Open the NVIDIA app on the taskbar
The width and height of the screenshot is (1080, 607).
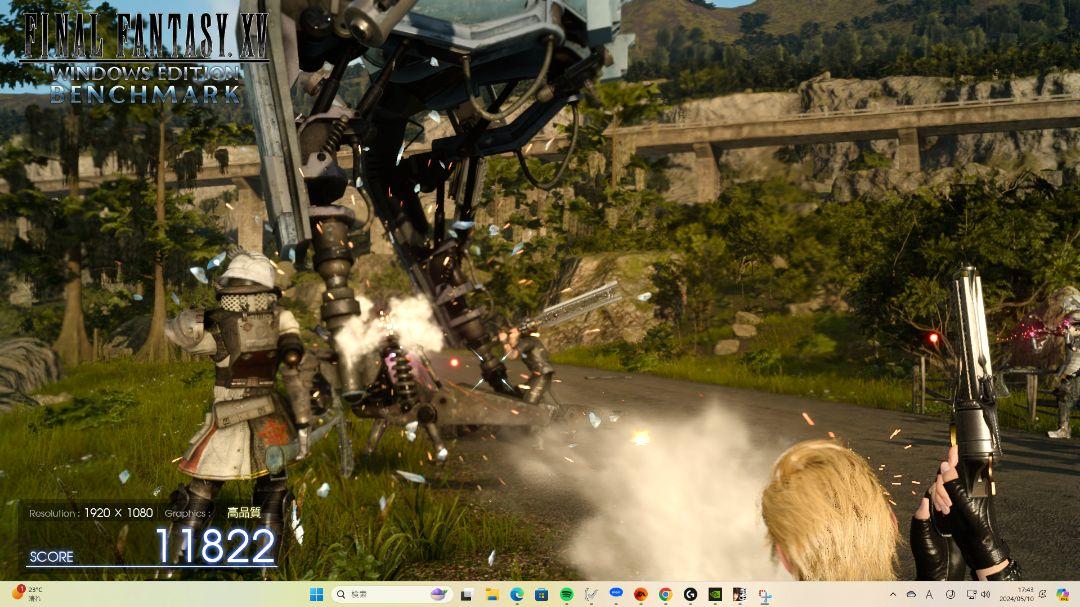coord(715,595)
